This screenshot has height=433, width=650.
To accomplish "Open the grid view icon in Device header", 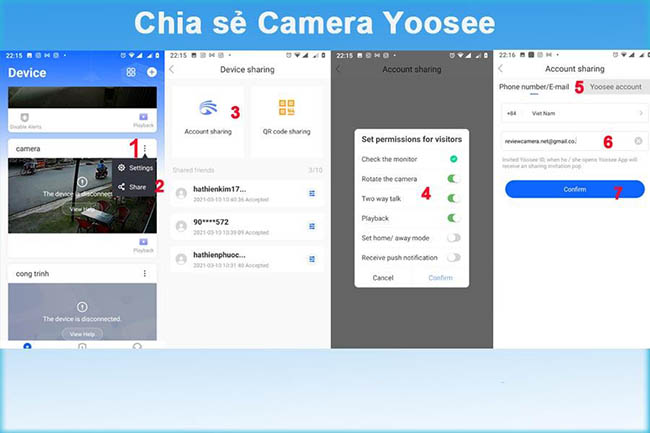I will coord(131,72).
